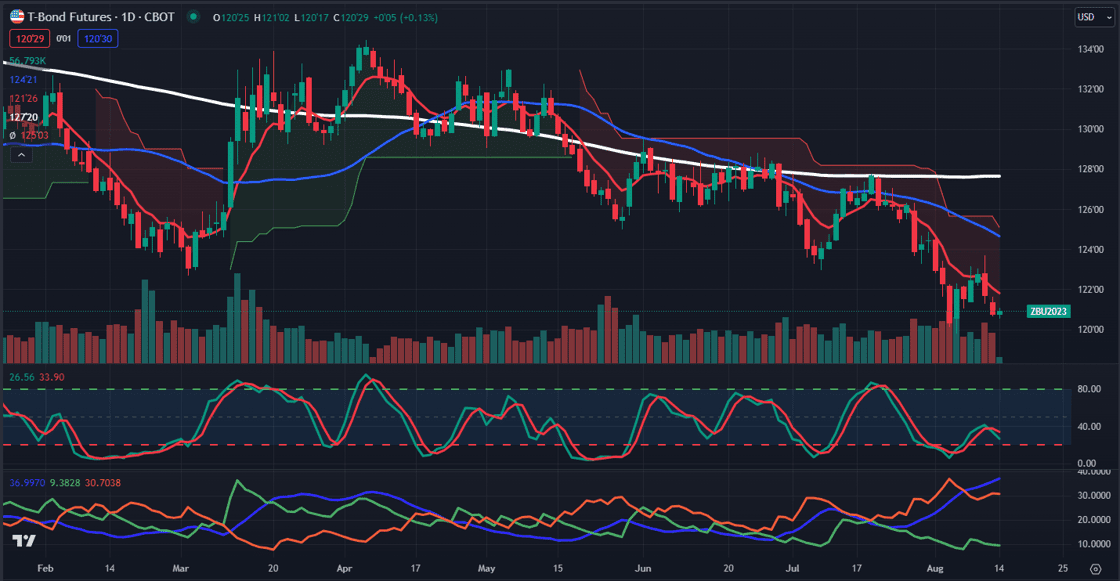Click the Jul date on time axis
Viewport: 1120px width, 581px height.
(792, 569)
